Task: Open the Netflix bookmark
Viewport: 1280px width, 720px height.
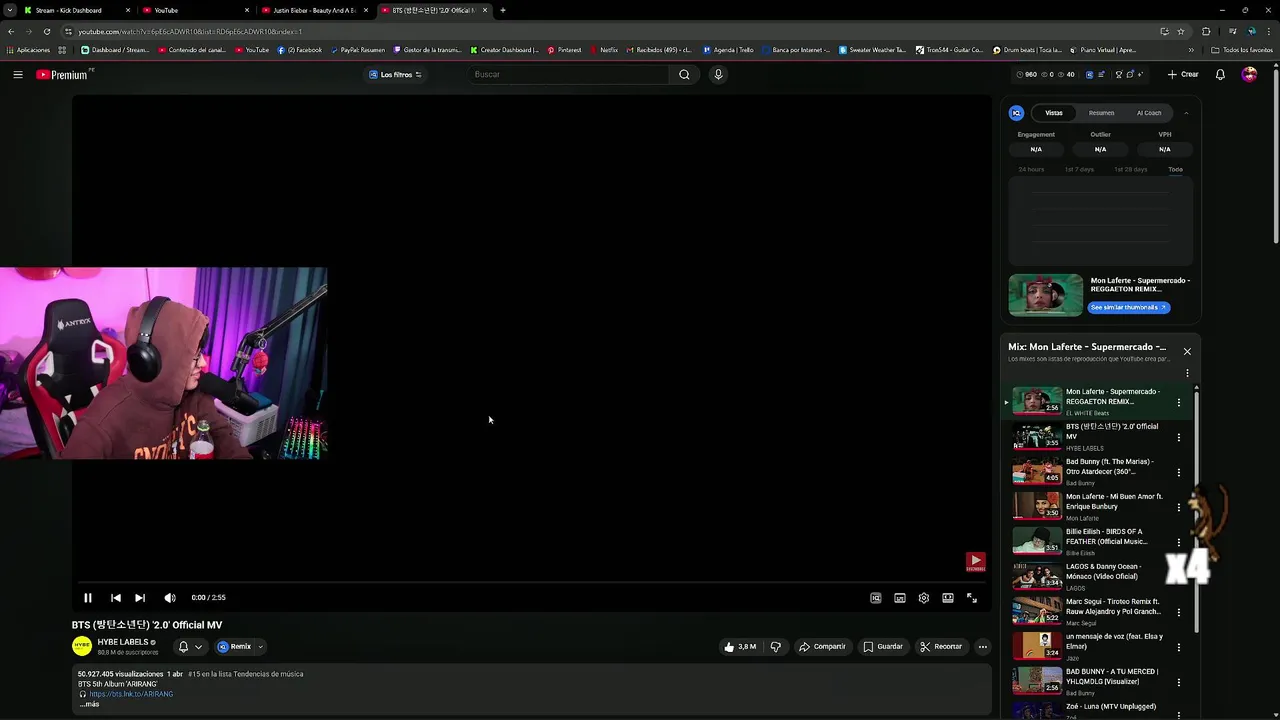Action: (603, 50)
